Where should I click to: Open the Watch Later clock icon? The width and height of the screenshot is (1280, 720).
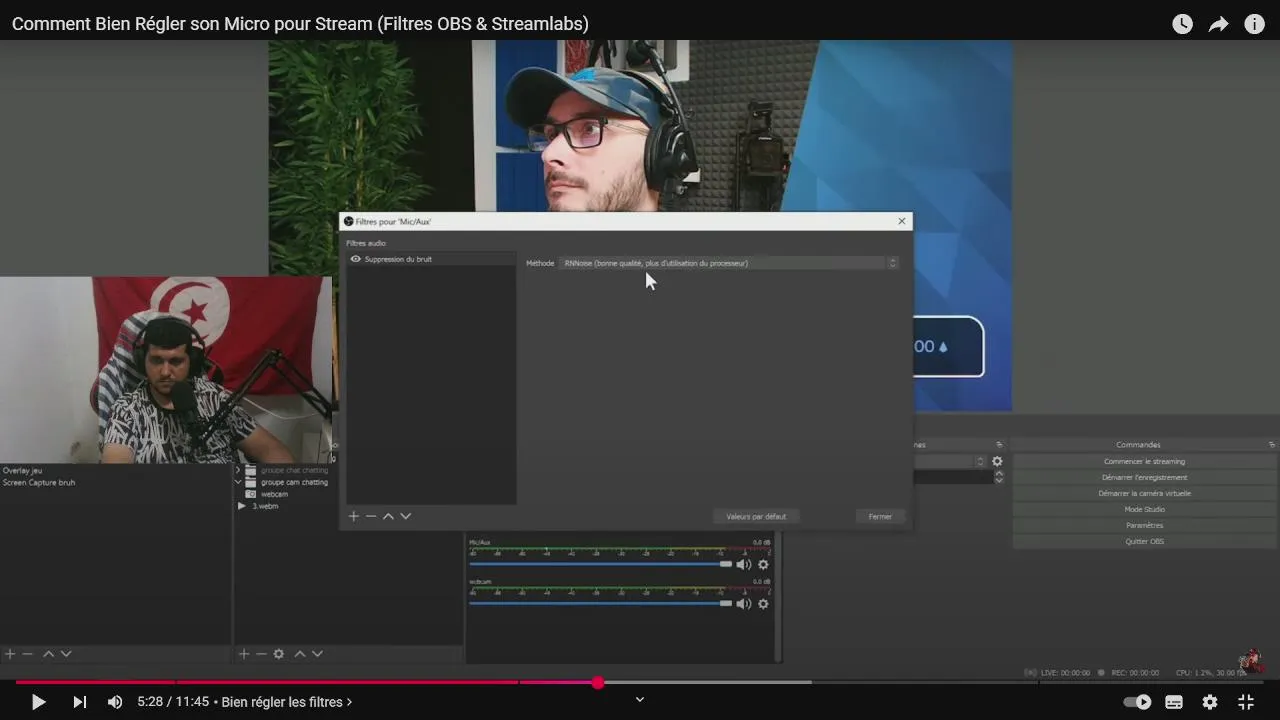coord(1182,24)
